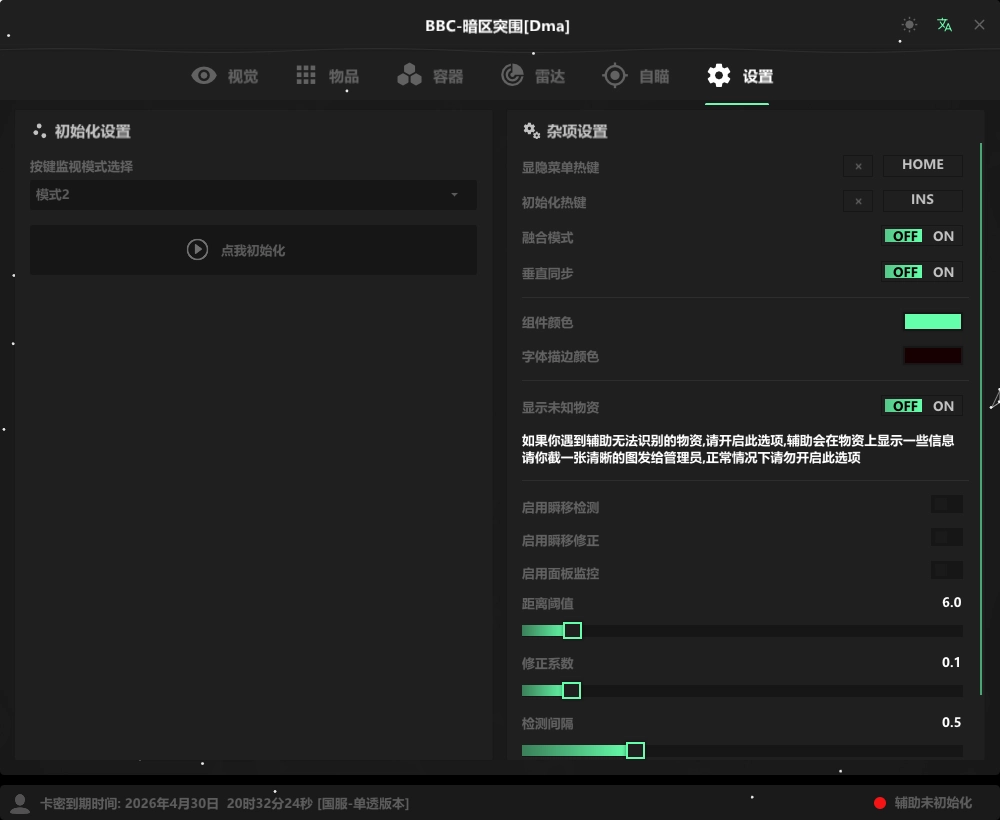This screenshot has width=1000, height=820.
Task: Click the 距离阈值 slider handle
Action: [x=572, y=631]
